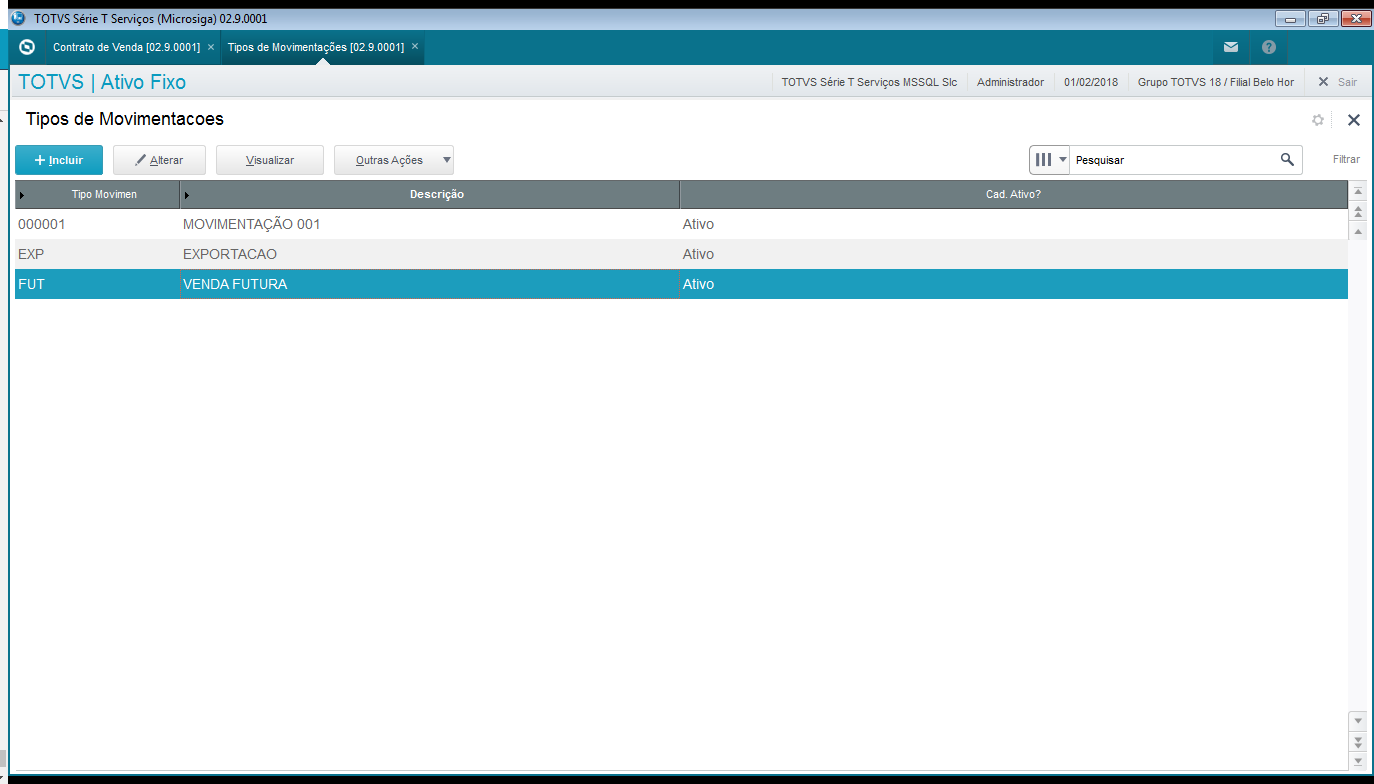This screenshot has width=1374, height=784.
Task: Sort by Tipo Movimen column header
Action: 97,194
